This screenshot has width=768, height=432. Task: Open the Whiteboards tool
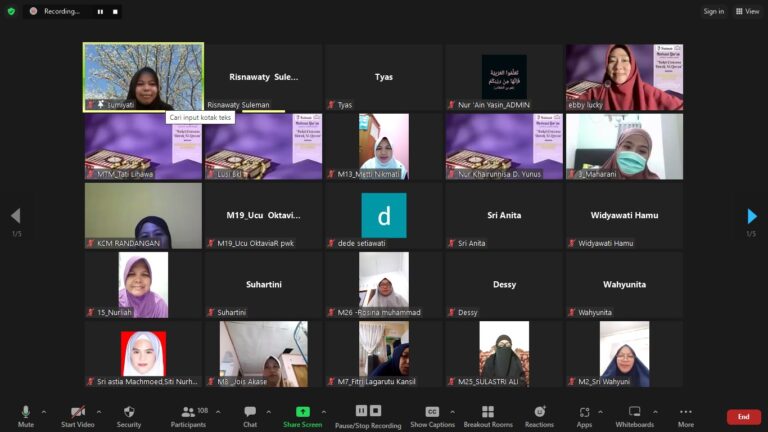click(x=634, y=417)
